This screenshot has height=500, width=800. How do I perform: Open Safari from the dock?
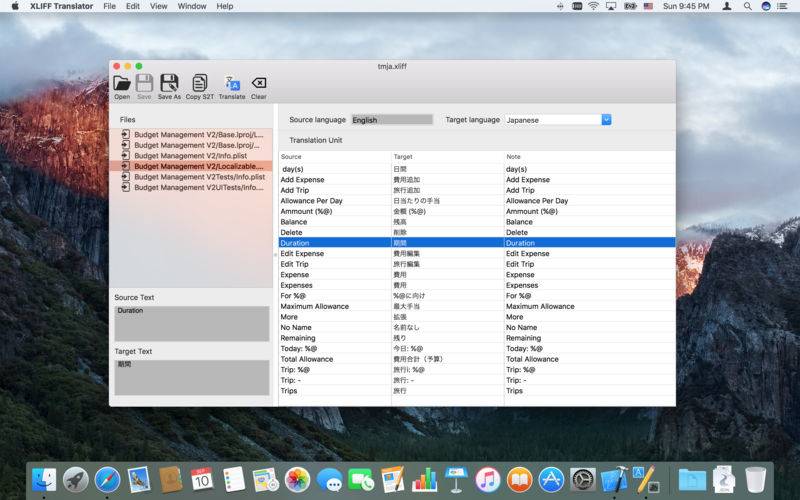[107, 480]
